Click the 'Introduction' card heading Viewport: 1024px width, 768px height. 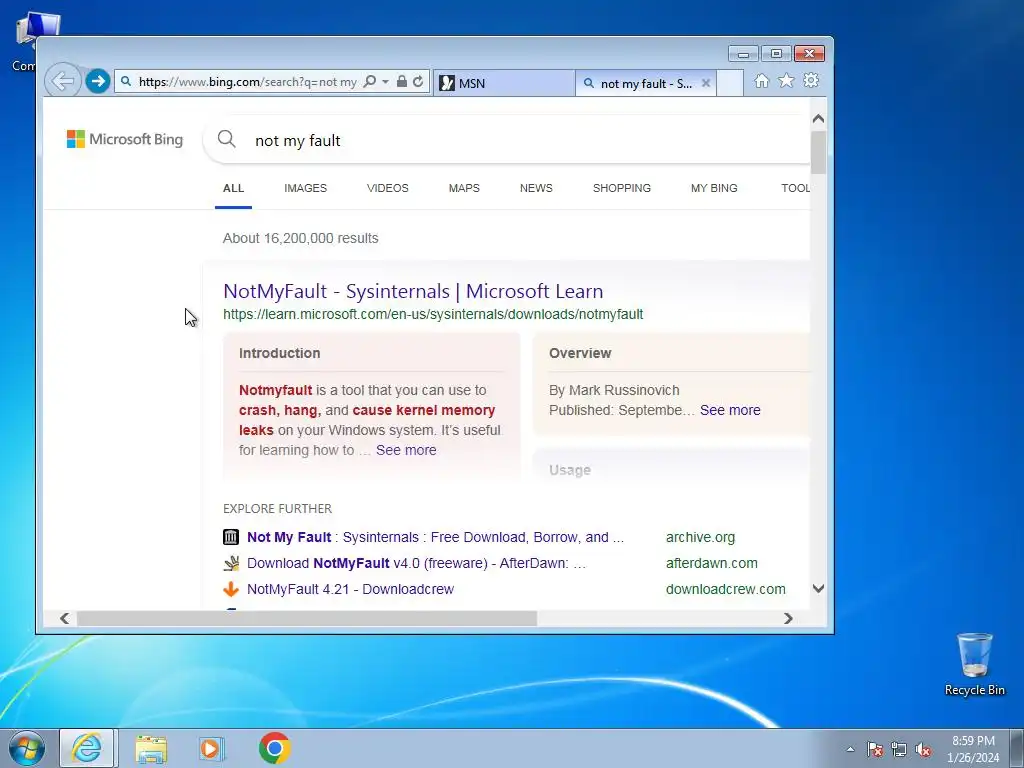(280, 353)
